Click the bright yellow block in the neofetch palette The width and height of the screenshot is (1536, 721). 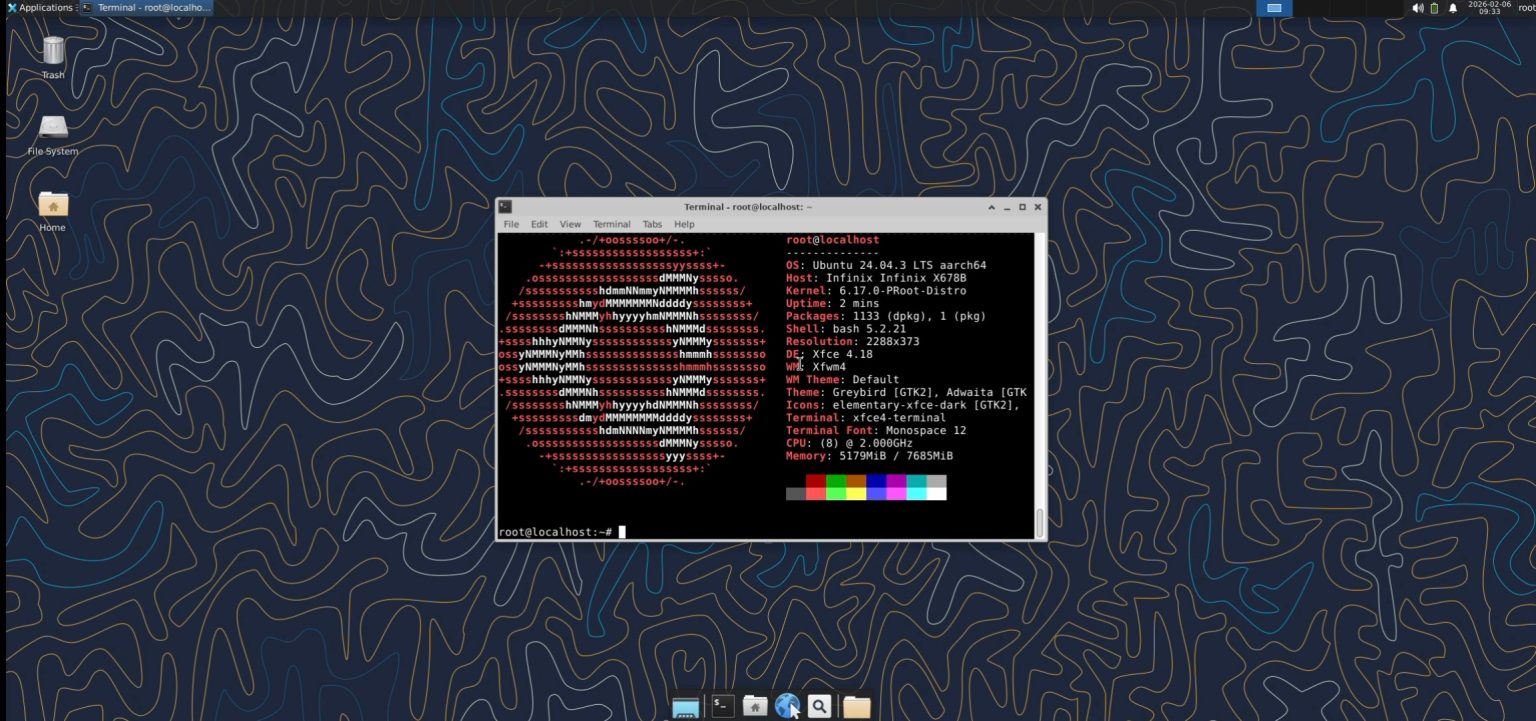(x=856, y=493)
